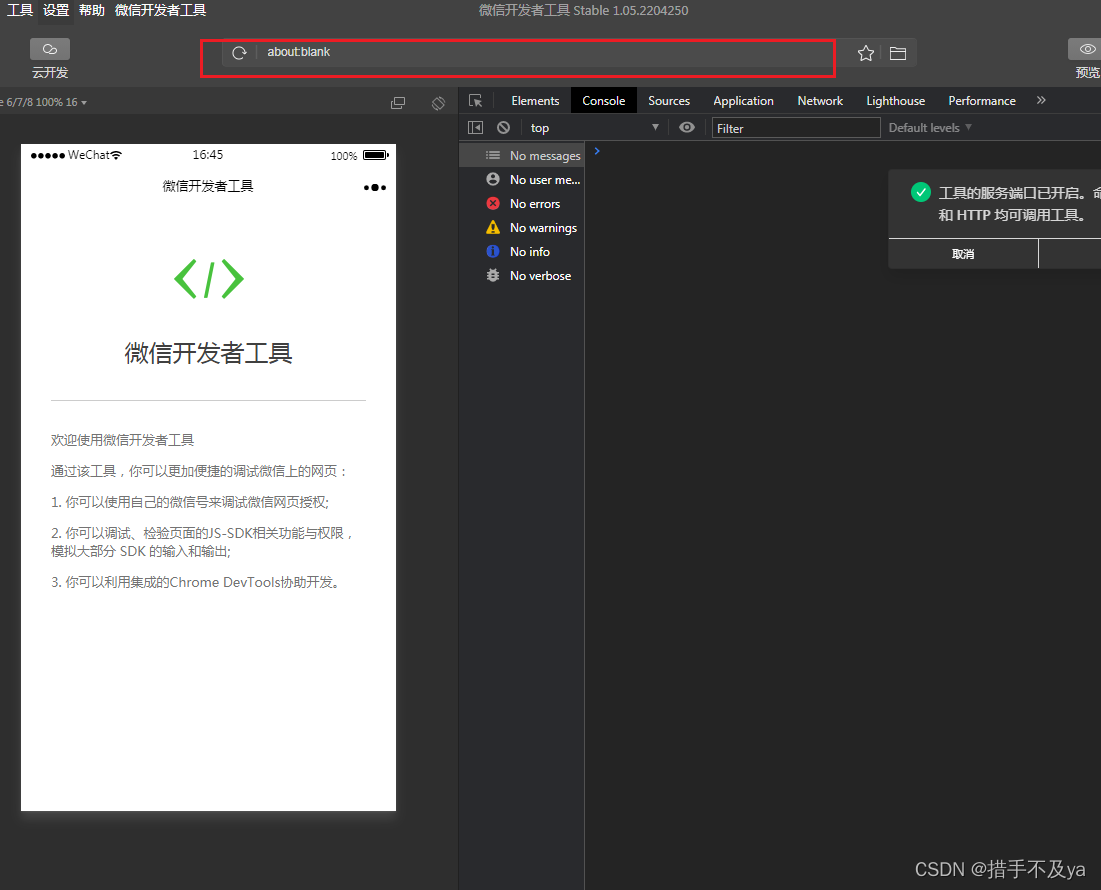Toggle live expression eye icon
Image resolution: width=1101 pixels, height=890 pixels.
click(x=687, y=128)
